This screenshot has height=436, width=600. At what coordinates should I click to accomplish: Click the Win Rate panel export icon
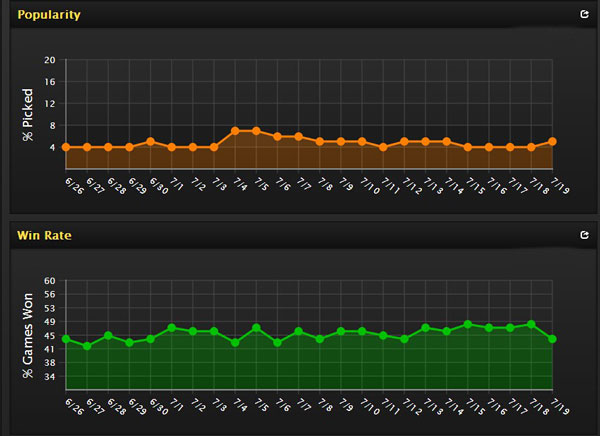click(584, 236)
